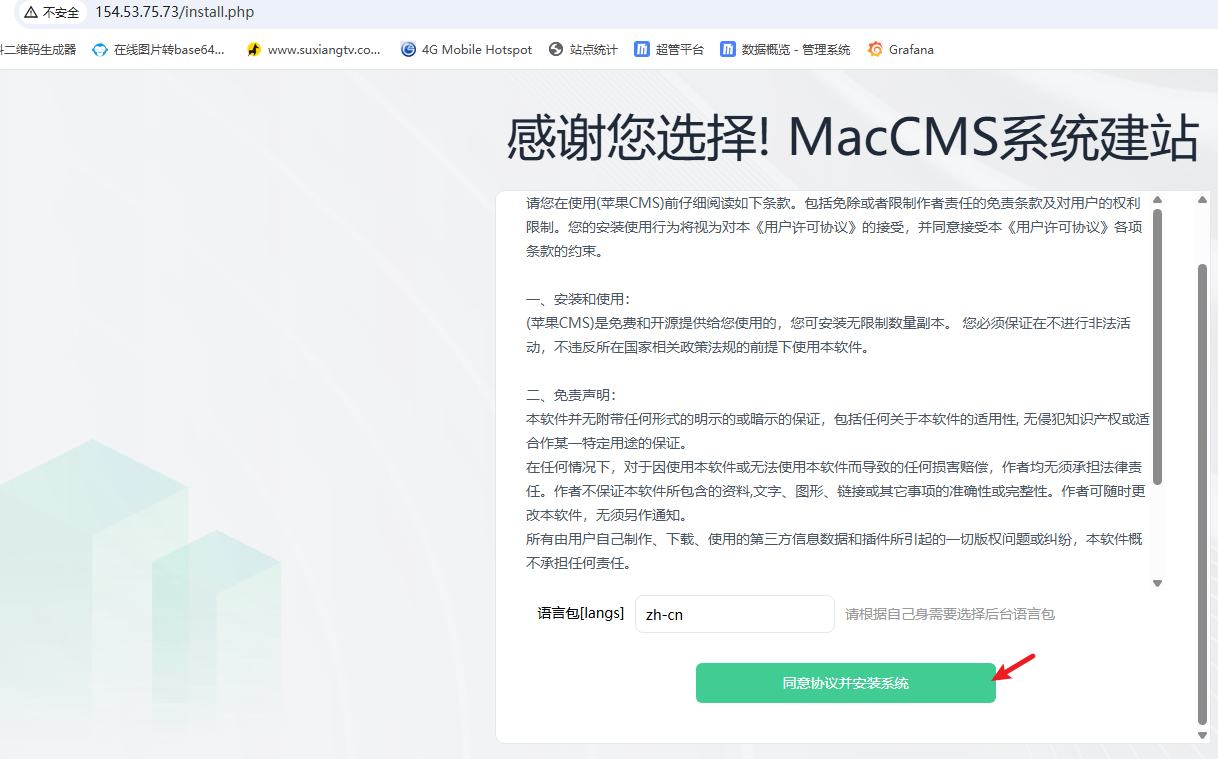The image size is (1218, 759).
Task: Click the address bar URL 154.53.75.73/install.php
Action: click(175, 13)
